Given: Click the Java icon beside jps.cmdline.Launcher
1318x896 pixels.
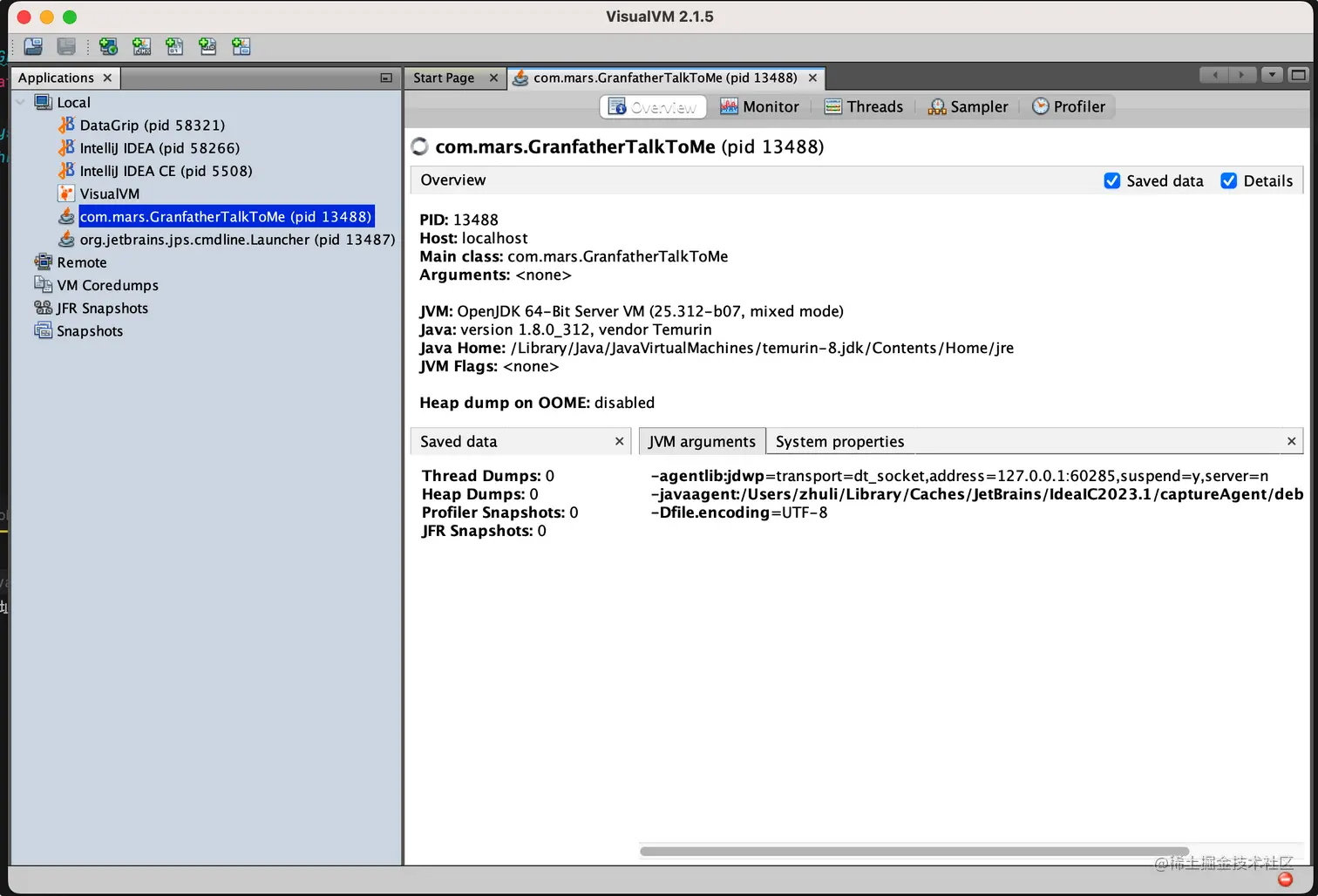Looking at the screenshot, I should (66, 239).
